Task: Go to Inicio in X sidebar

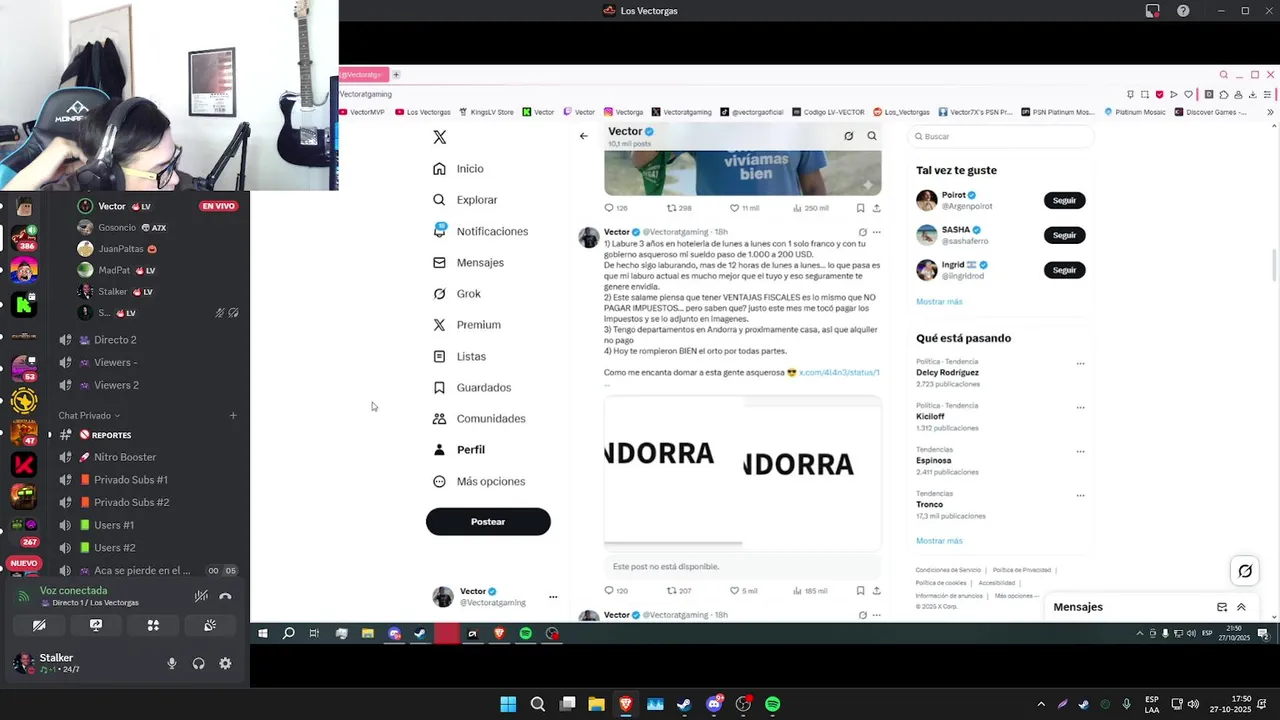Action: point(458,169)
